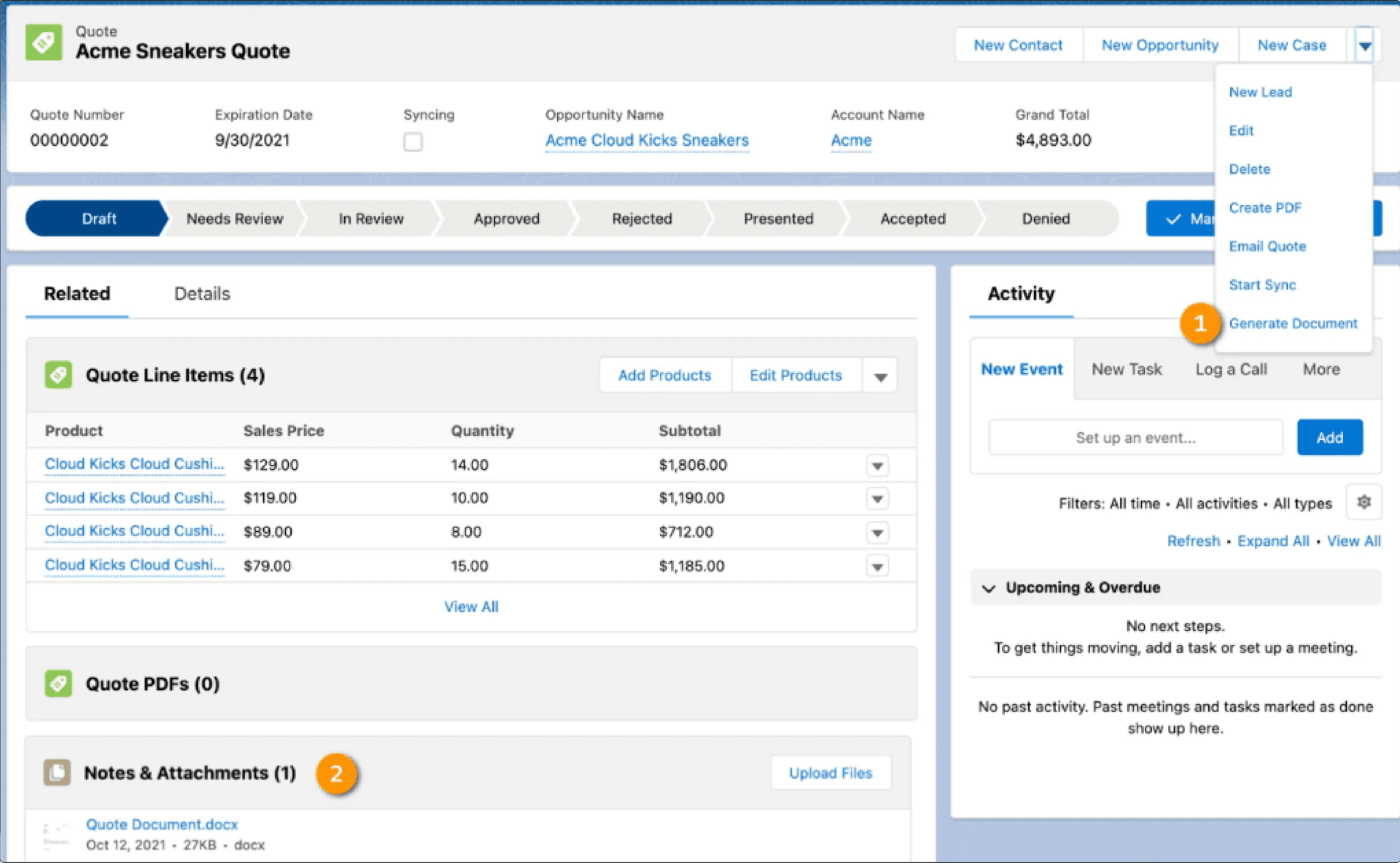Collapse the Upcoming & Overdue section

point(989,588)
